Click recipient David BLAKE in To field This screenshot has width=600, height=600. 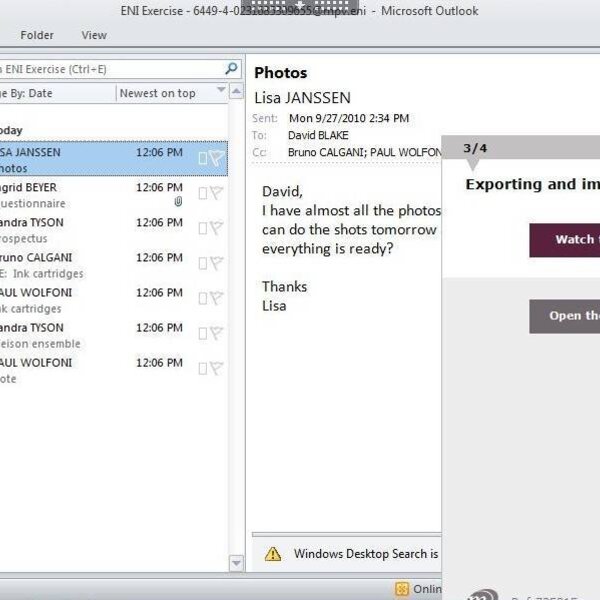click(x=318, y=135)
